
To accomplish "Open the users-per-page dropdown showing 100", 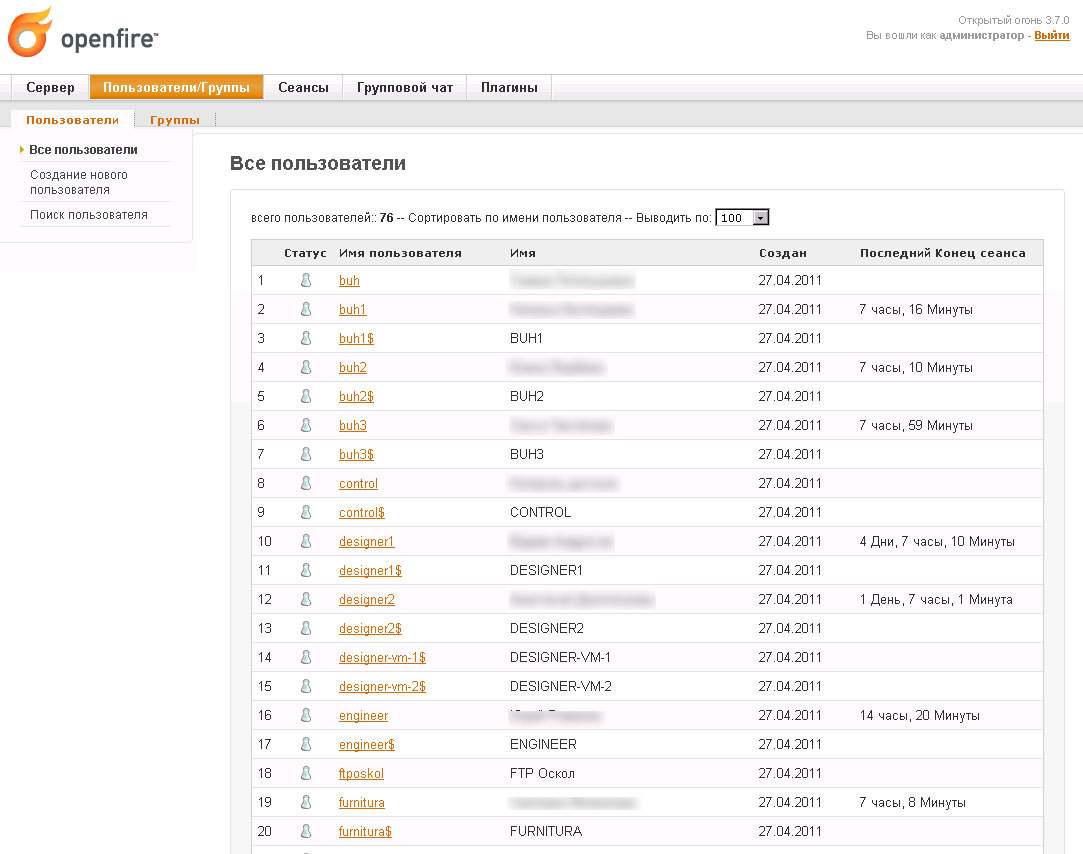I will click(x=743, y=218).
